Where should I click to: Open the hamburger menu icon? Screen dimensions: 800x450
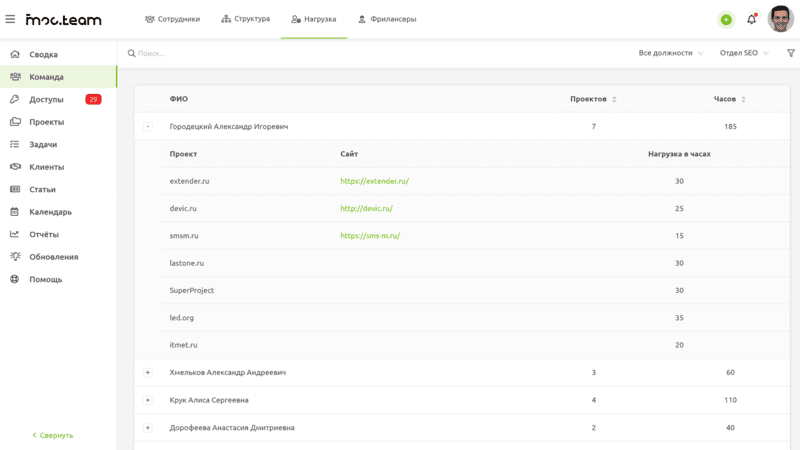click(x=10, y=19)
